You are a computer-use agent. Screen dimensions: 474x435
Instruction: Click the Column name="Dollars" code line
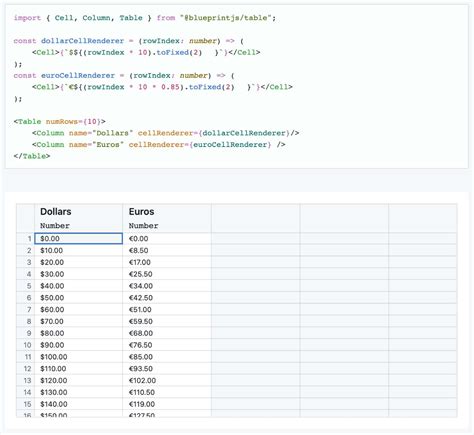click(x=166, y=133)
